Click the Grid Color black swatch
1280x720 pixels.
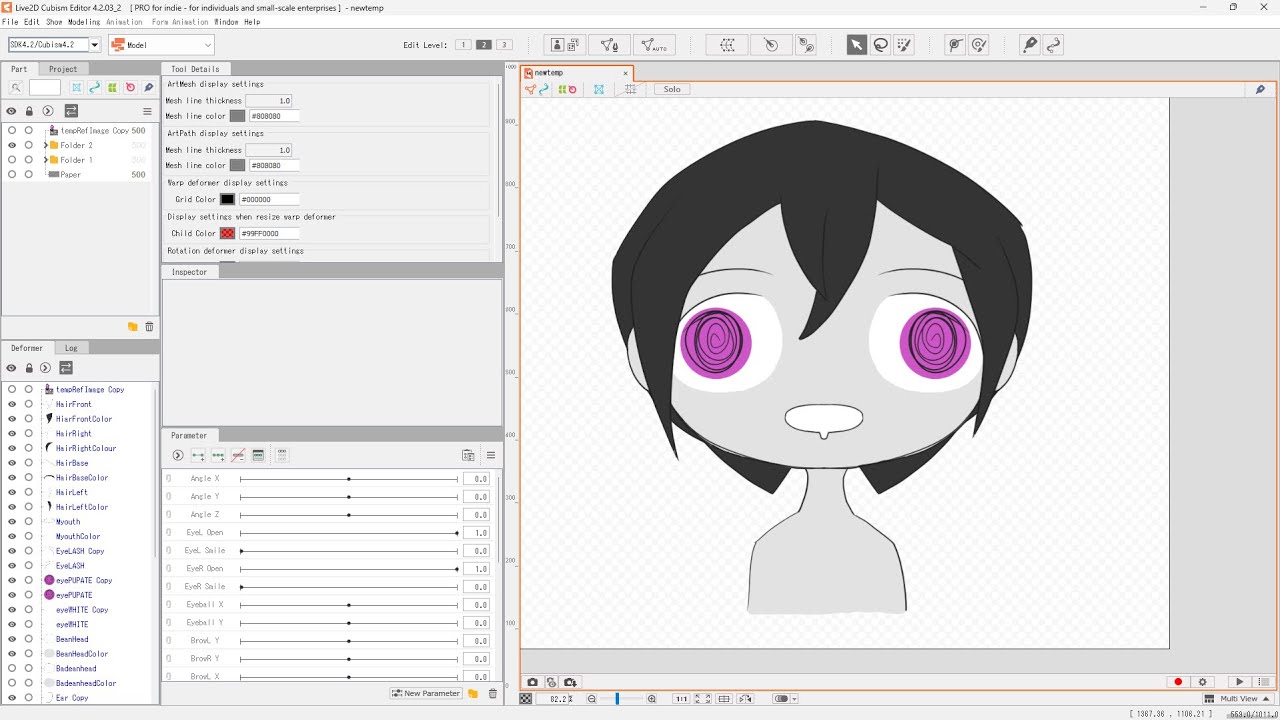click(227, 199)
